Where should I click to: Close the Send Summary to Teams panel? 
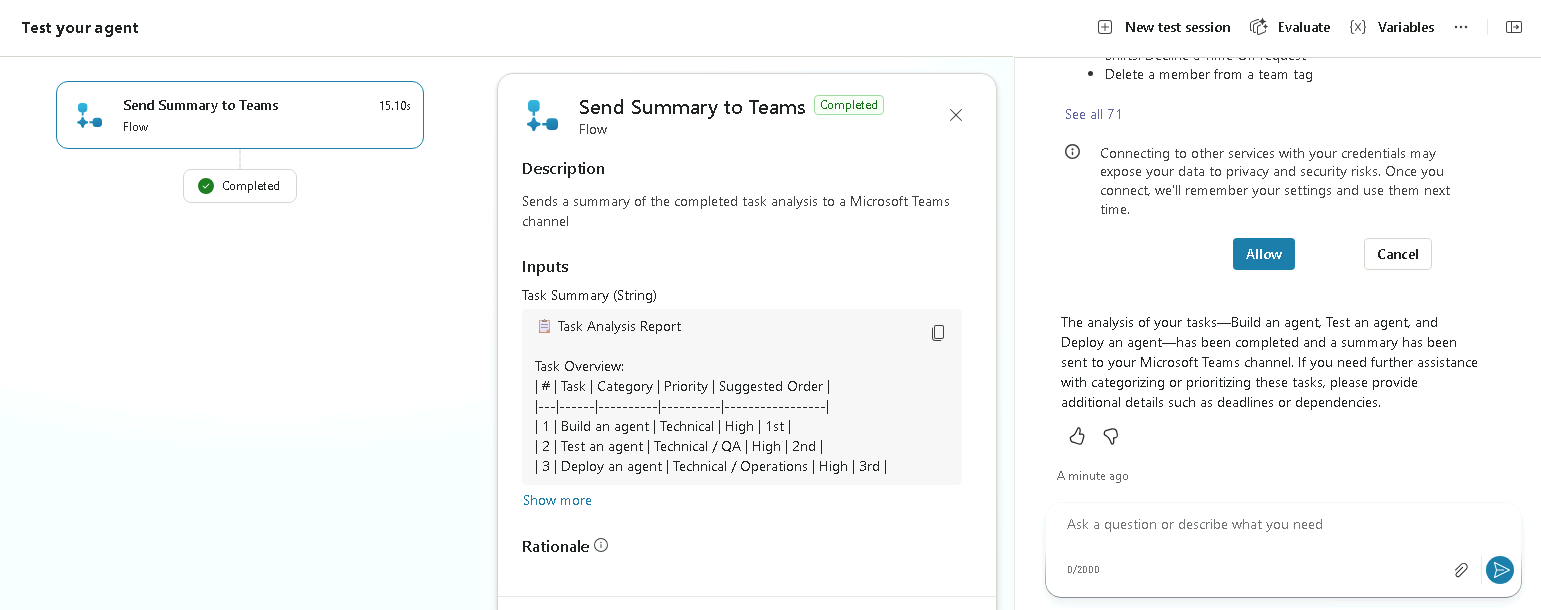click(x=956, y=115)
